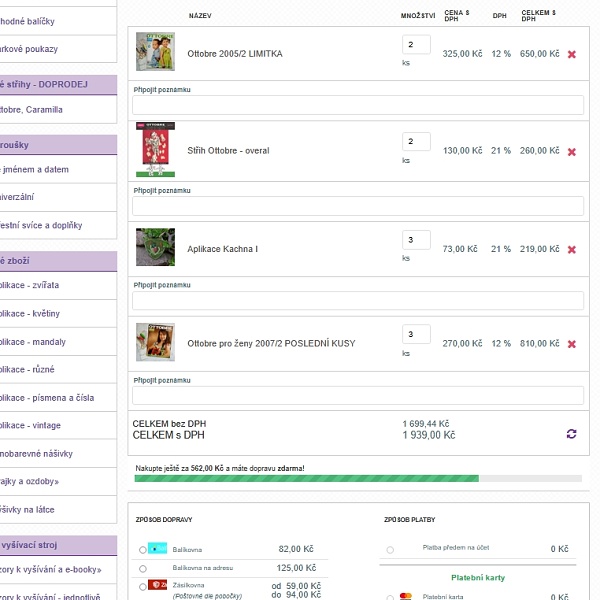Delete Střih Ottobre - overal item
Viewport: 600px width, 600px height.
point(572,152)
